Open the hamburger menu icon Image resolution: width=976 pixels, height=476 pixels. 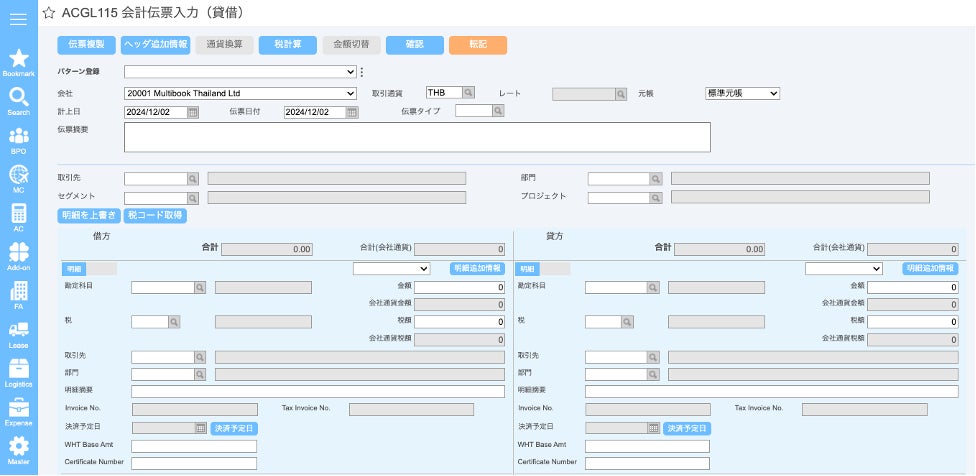tap(18, 17)
